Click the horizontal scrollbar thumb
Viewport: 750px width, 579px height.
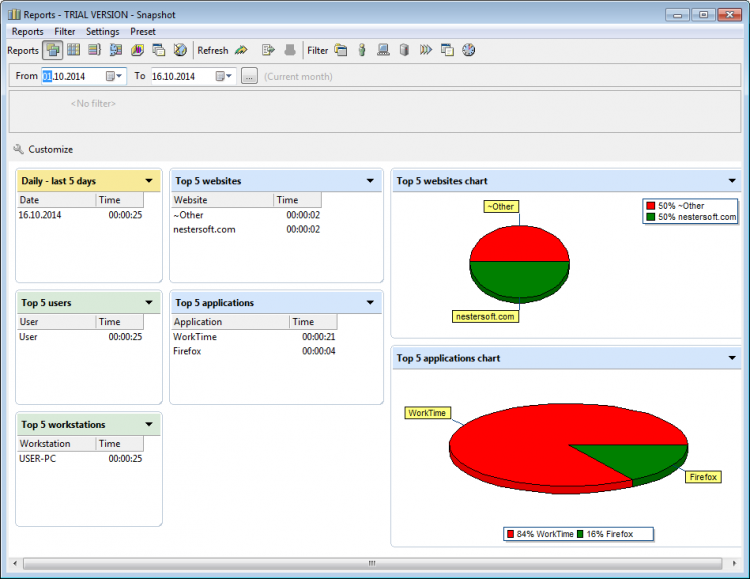(372, 563)
